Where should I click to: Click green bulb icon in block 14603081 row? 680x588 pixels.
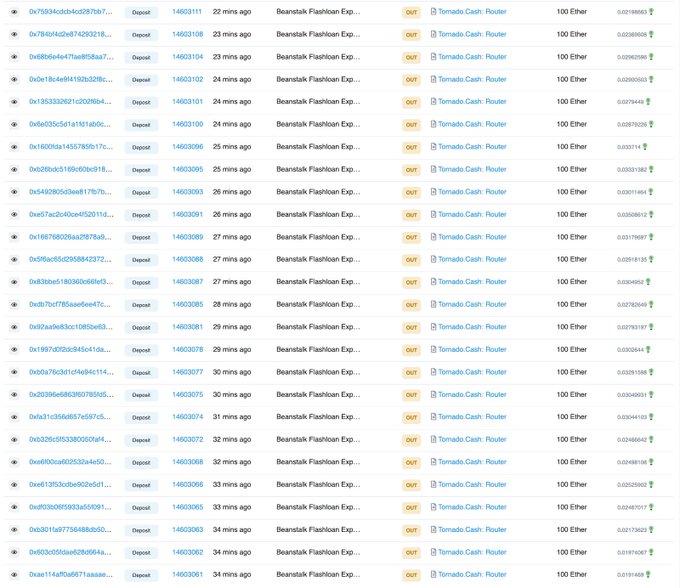coord(651,327)
